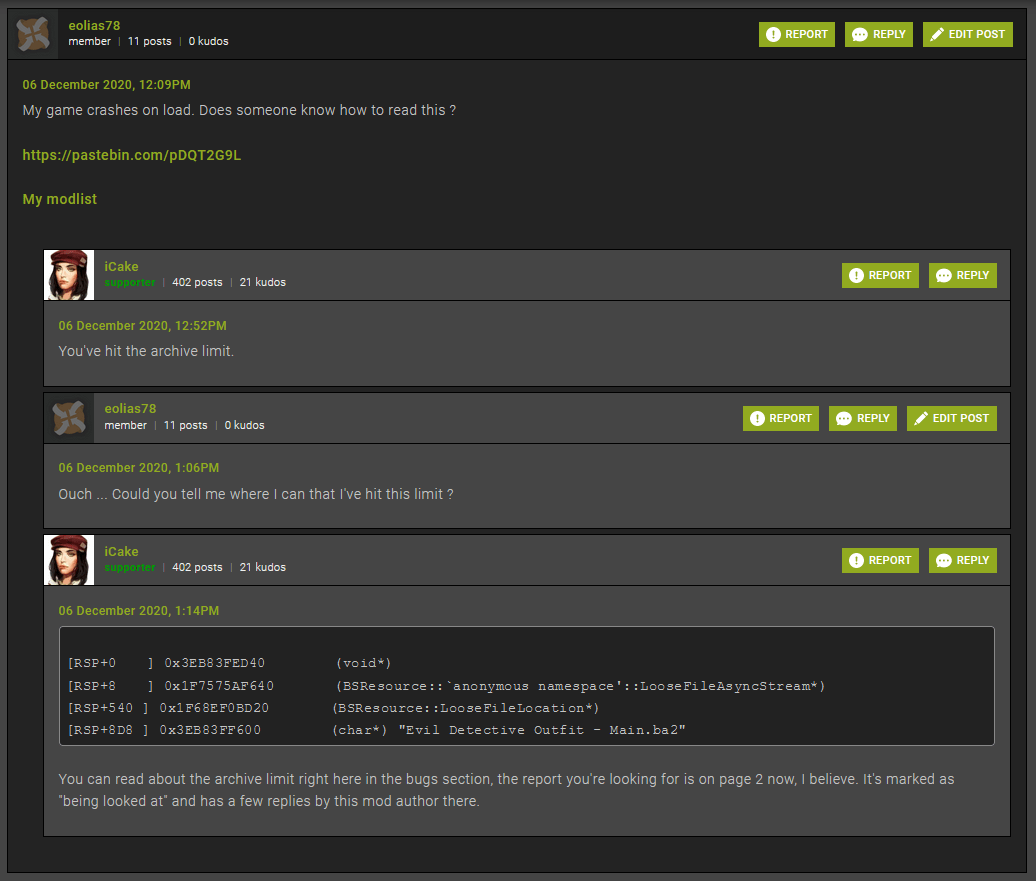Report iCake's 1:14PM comment
Viewport: 1036px width, 881px height.
(880, 560)
